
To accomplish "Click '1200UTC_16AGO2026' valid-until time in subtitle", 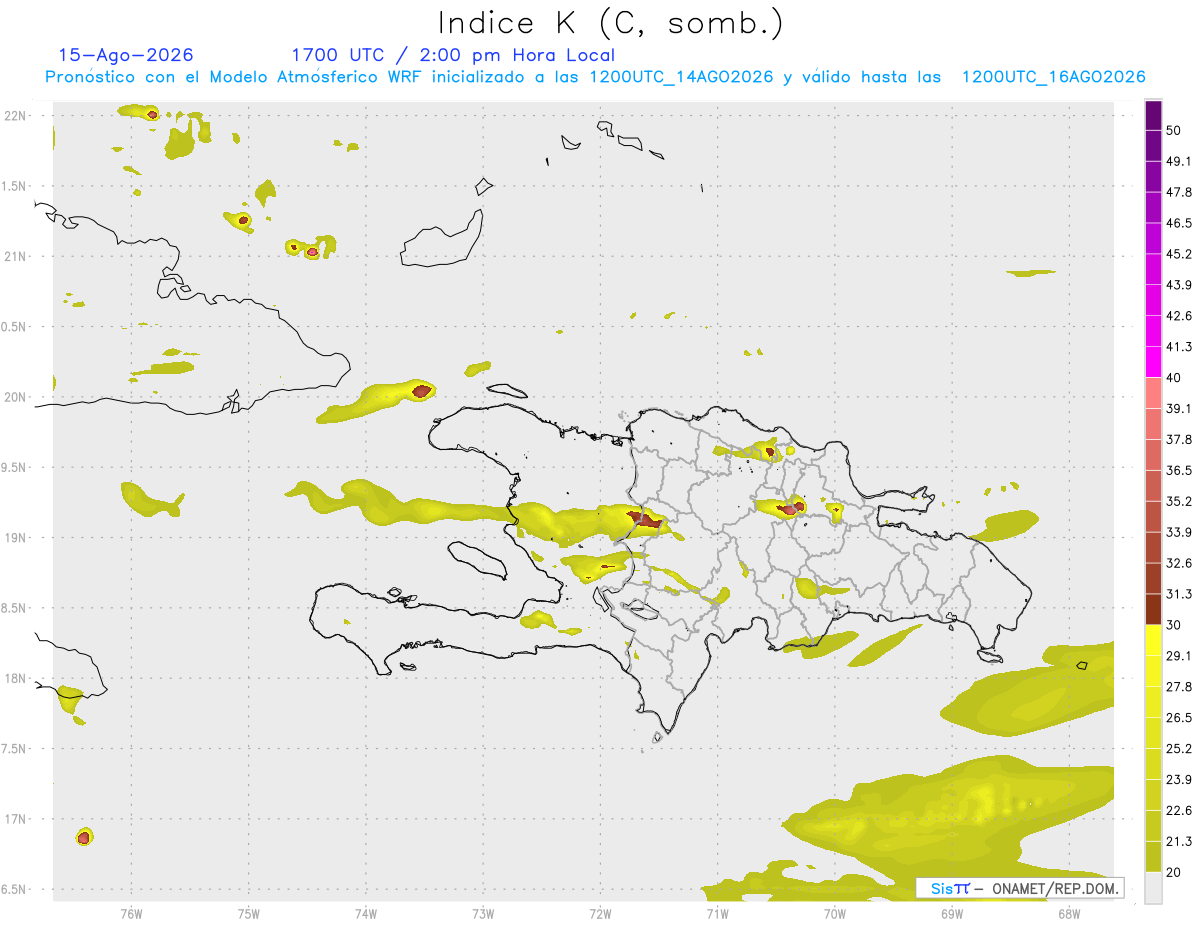I will point(1053,77).
